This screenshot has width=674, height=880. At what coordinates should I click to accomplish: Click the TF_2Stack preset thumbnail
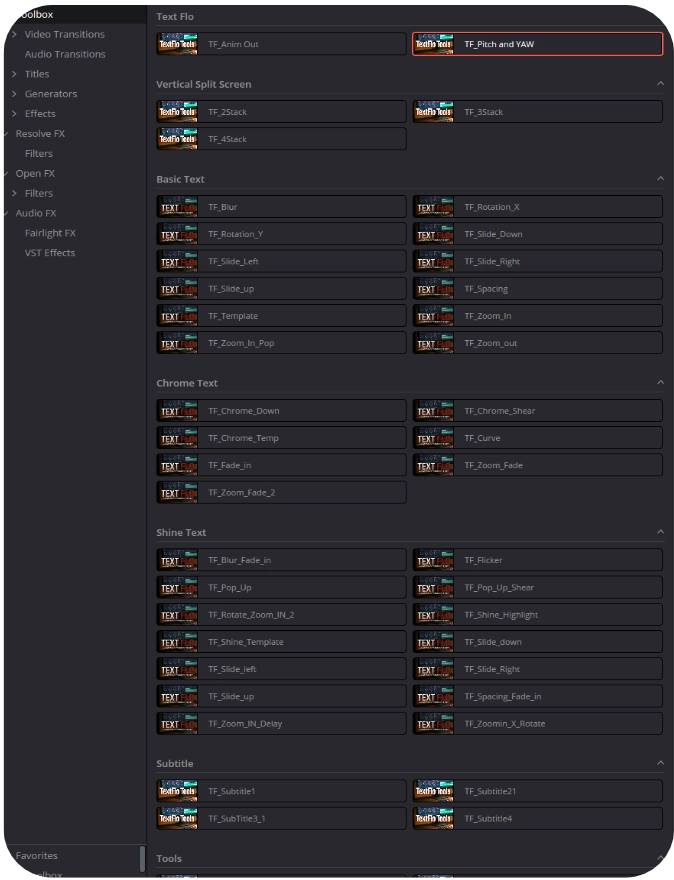(177, 112)
